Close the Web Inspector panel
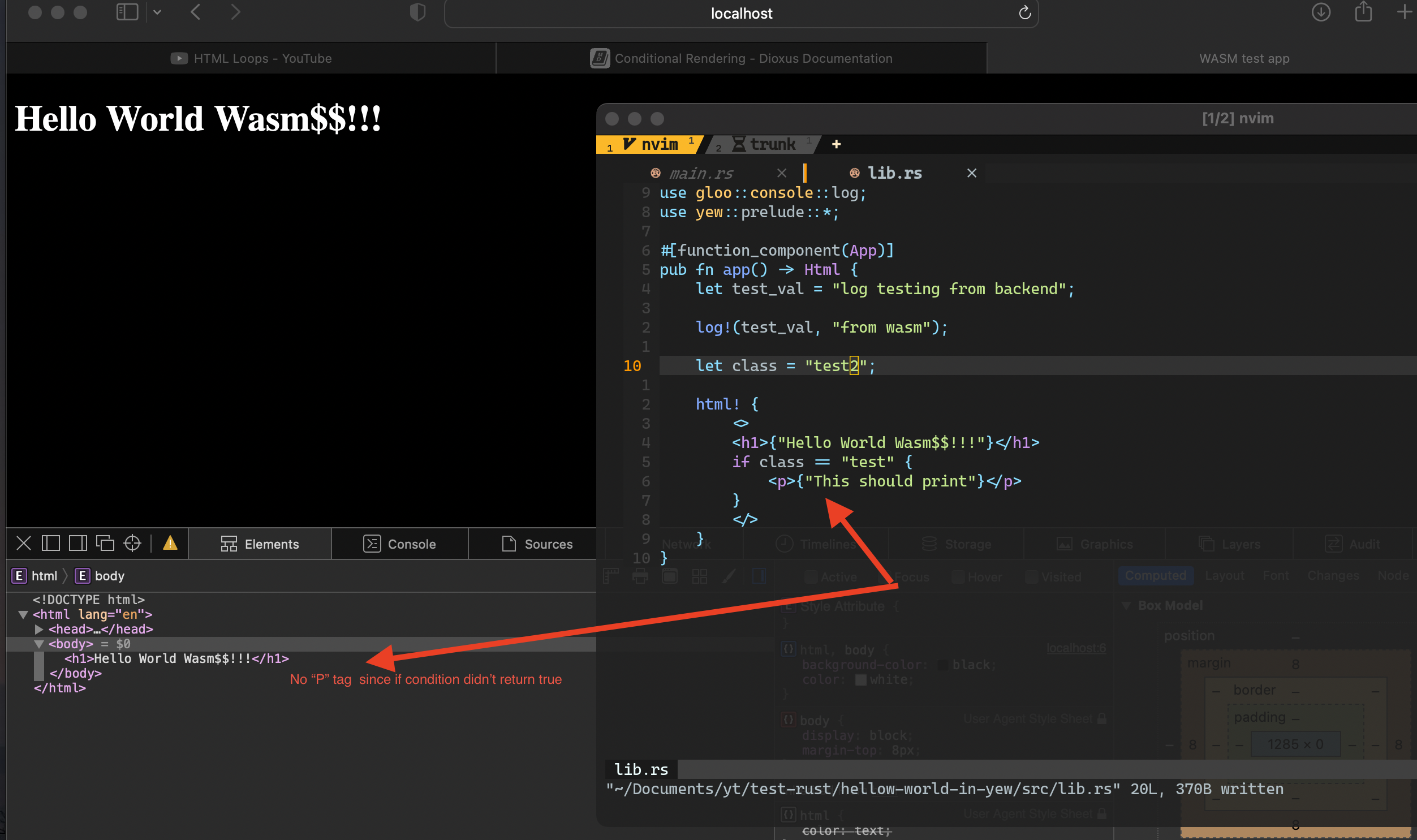This screenshot has width=1417, height=840. [23, 544]
